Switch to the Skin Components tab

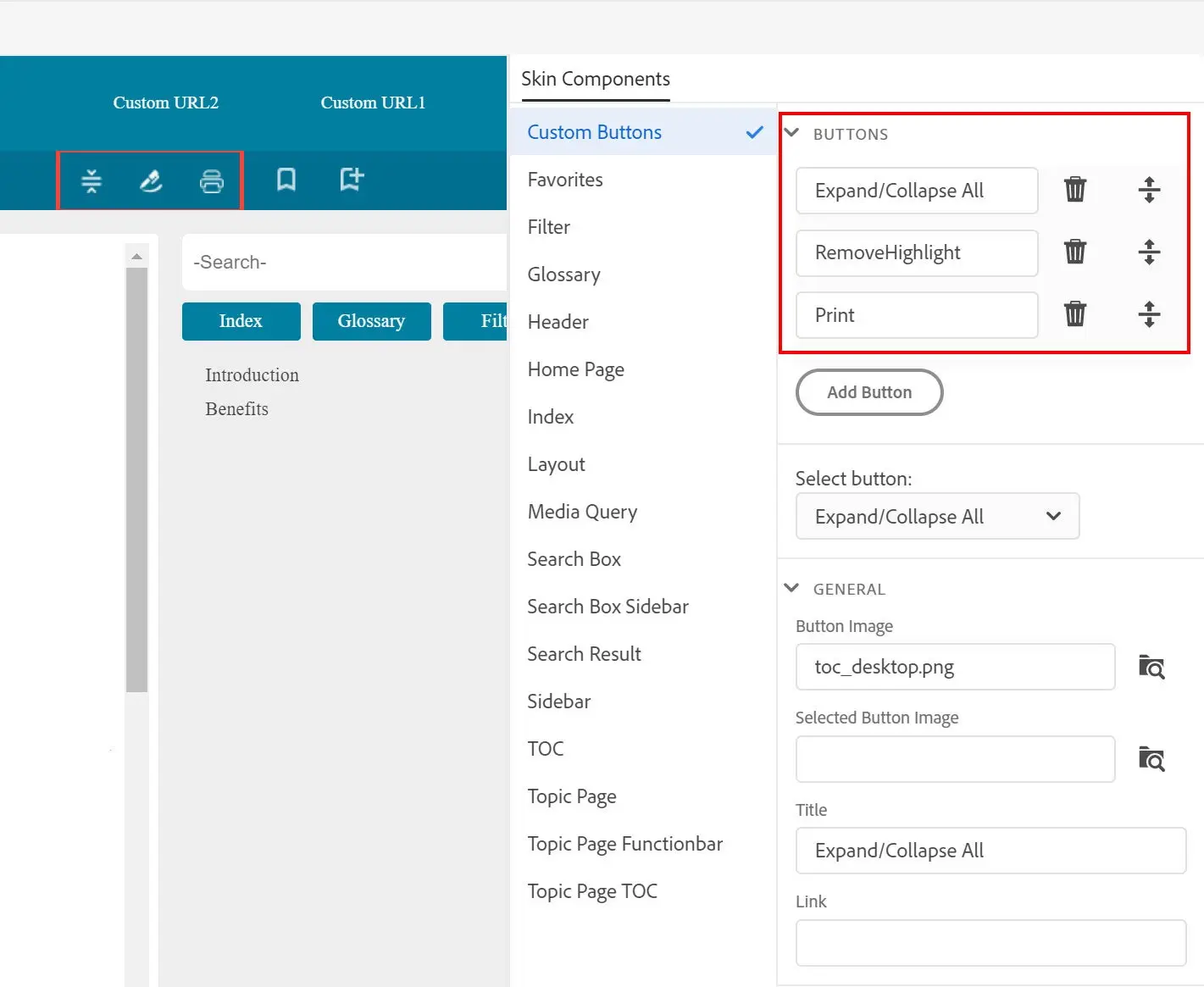tap(595, 78)
